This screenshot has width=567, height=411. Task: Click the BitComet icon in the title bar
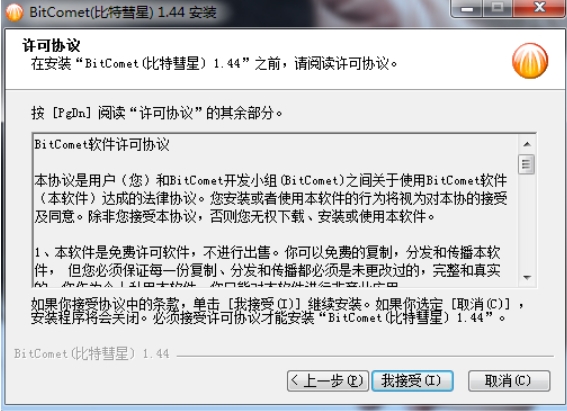14,12
